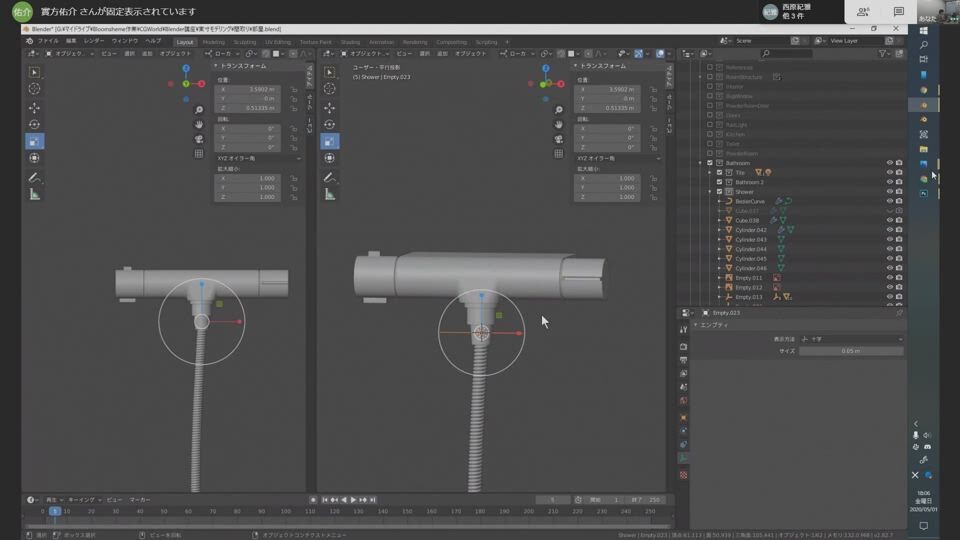Click the empty size 0.05 m field
The width and height of the screenshot is (960, 540).
[x=850, y=351]
